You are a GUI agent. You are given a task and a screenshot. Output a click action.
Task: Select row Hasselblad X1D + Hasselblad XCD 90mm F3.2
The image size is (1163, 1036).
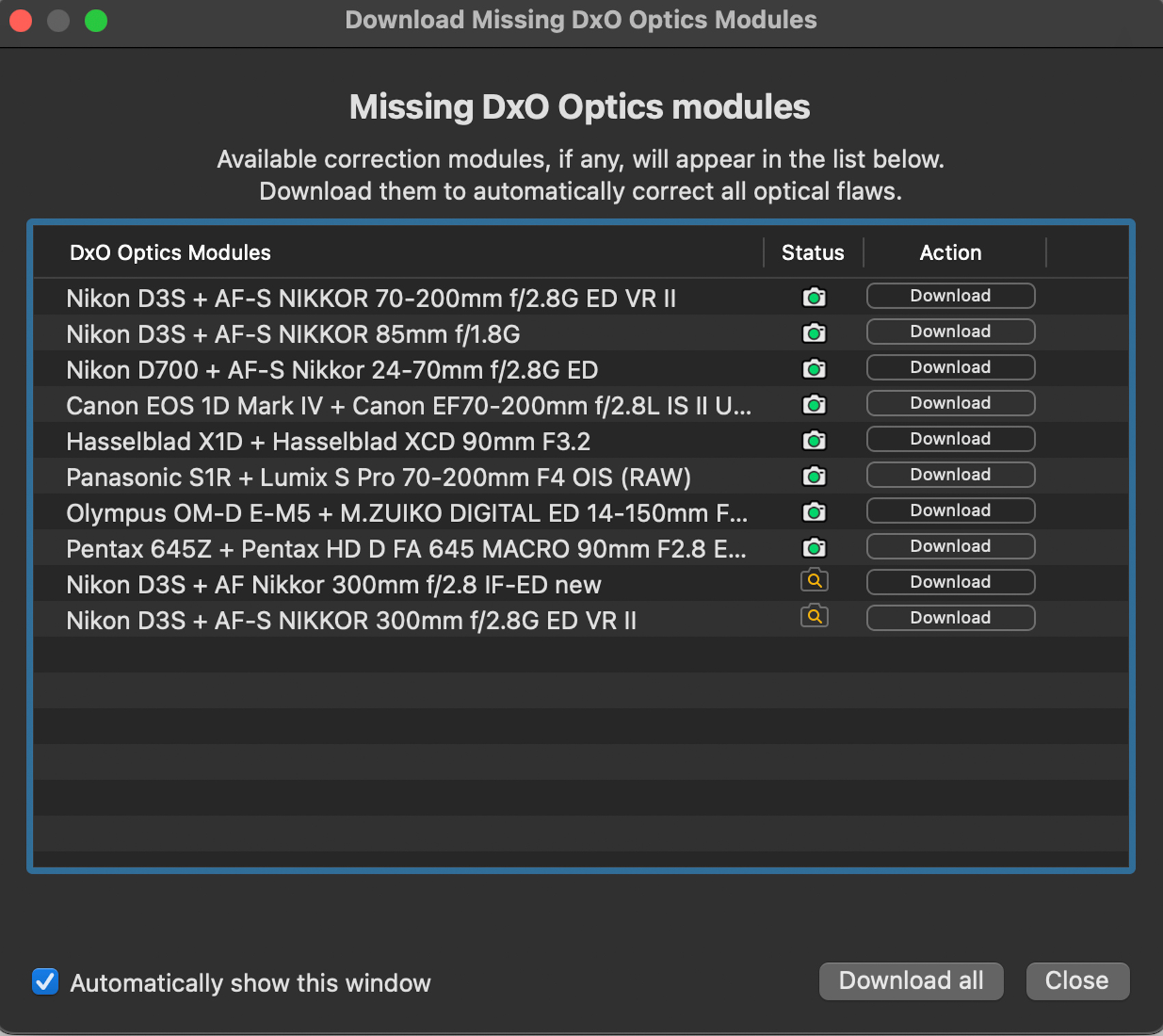[x=581, y=440]
